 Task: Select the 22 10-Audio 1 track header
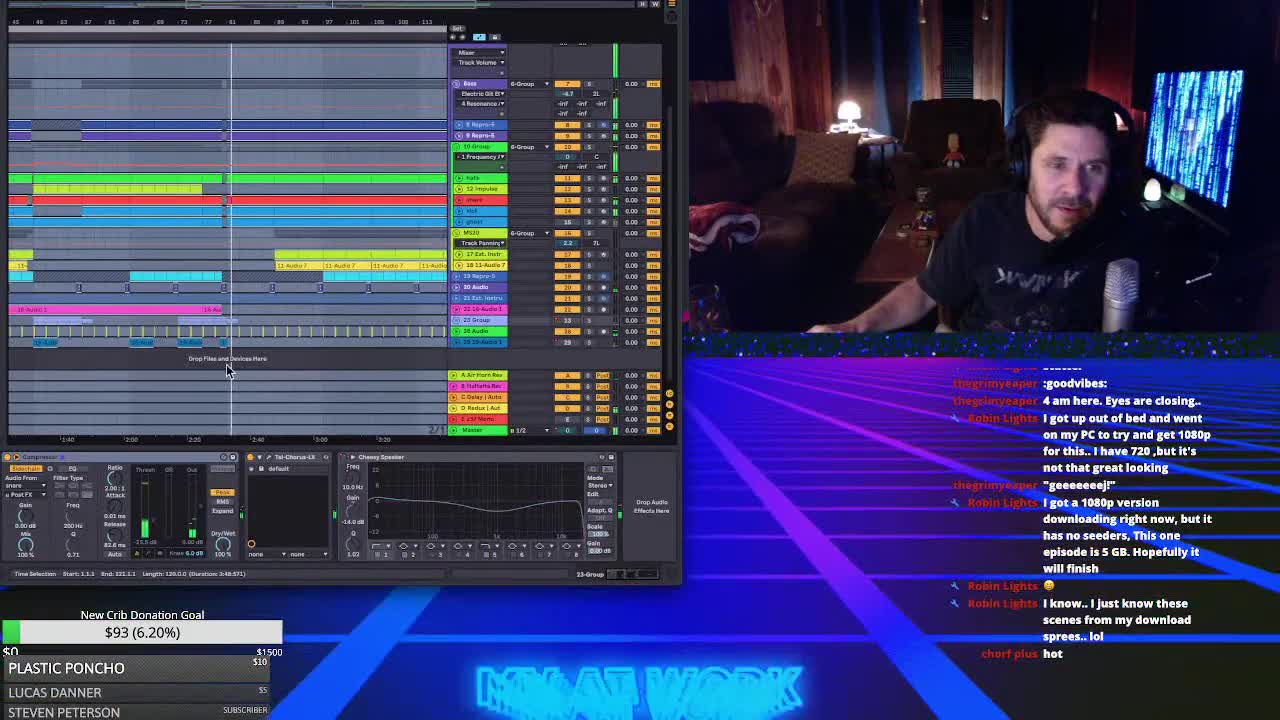(x=479, y=309)
